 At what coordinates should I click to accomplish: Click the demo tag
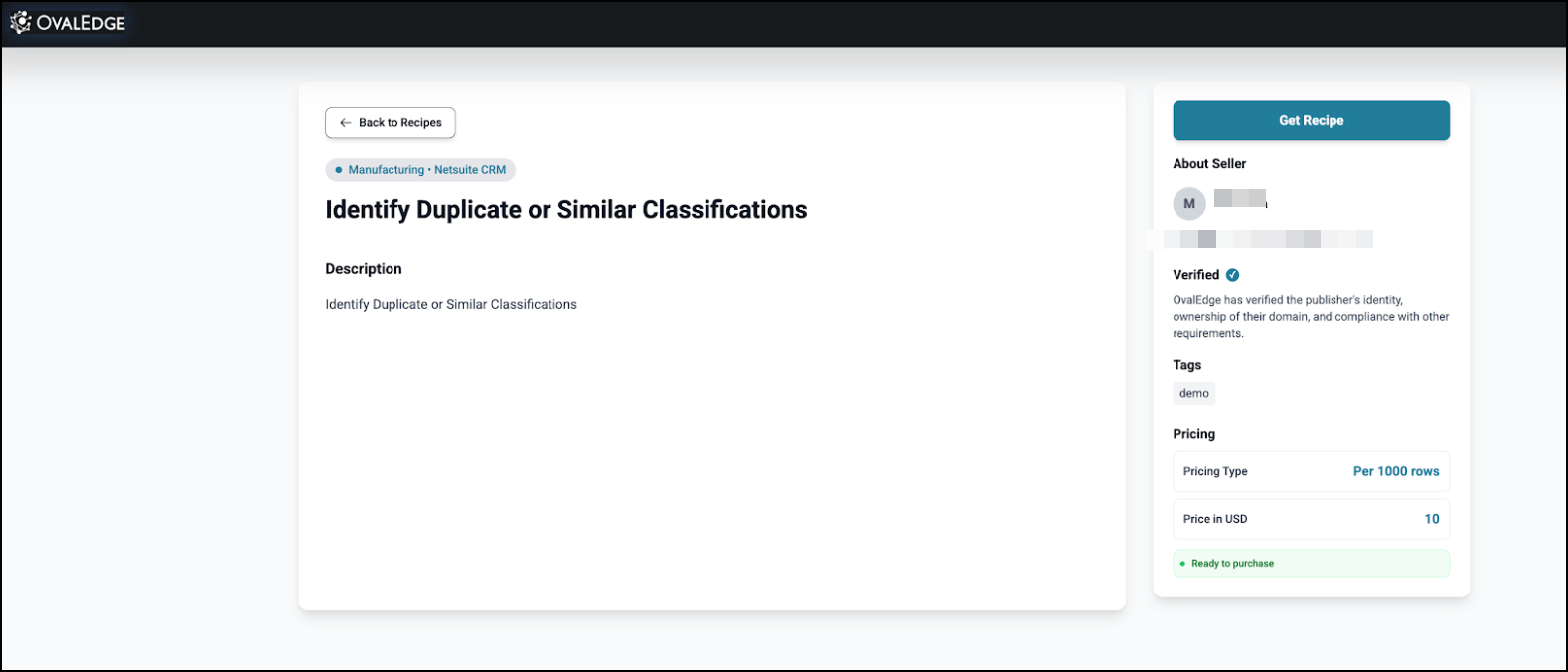click(1193, 394)
